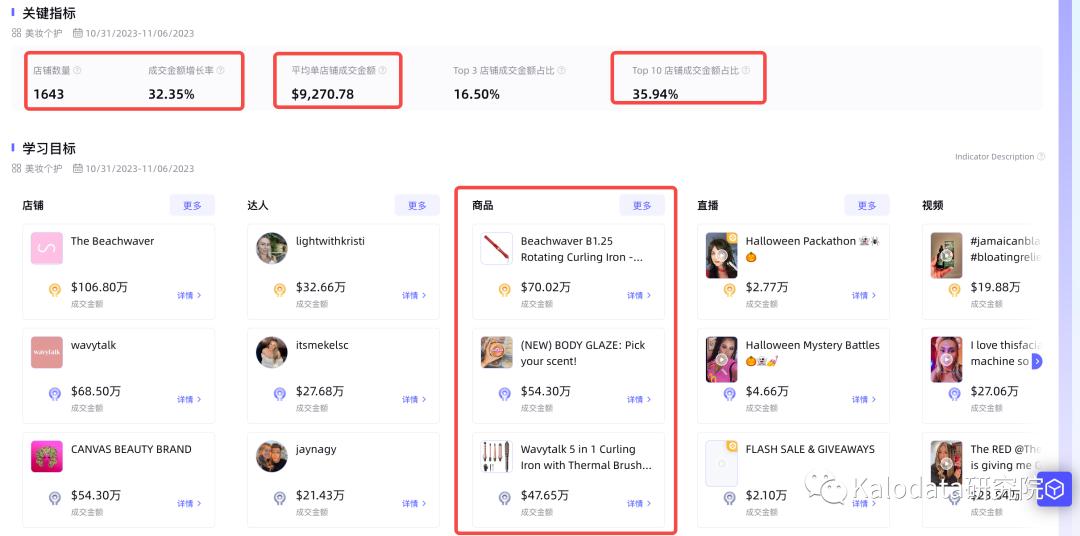Click itsmekelsc creator avatar

click(271, 352)
